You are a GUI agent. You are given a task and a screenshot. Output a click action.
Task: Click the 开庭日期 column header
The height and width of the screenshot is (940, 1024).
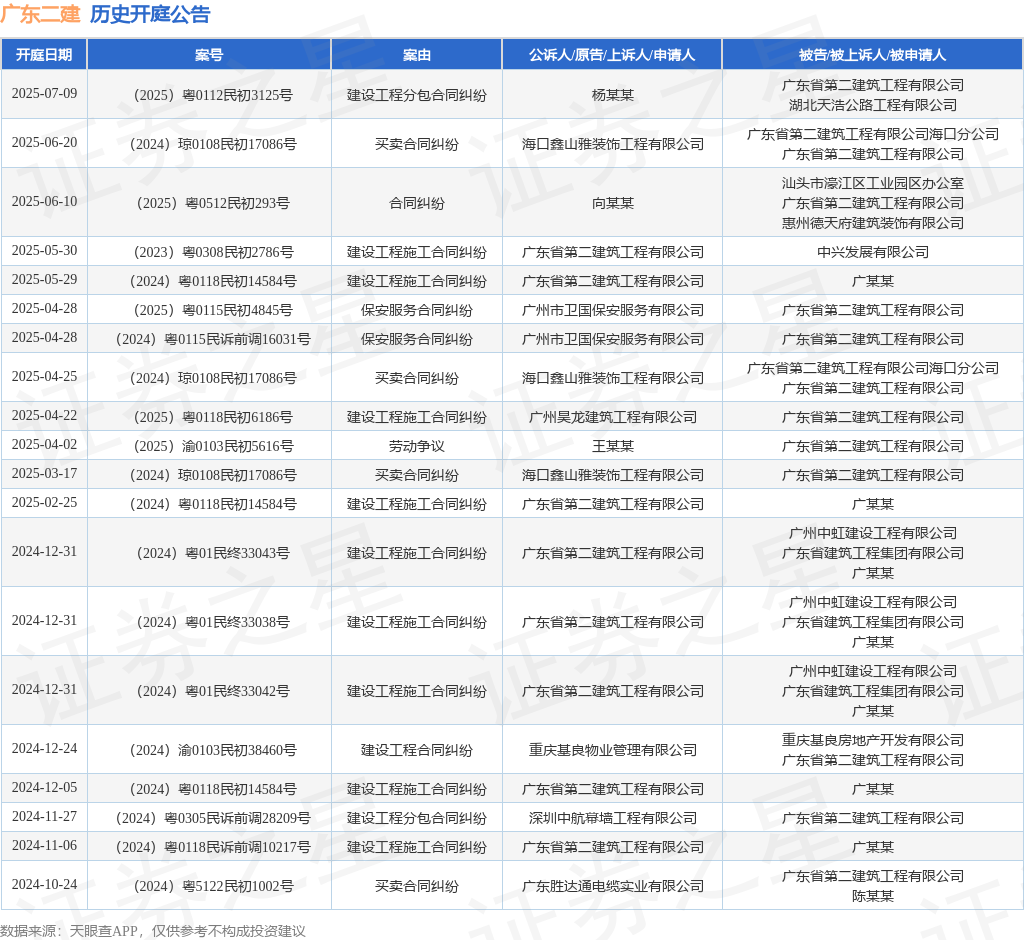44,55
